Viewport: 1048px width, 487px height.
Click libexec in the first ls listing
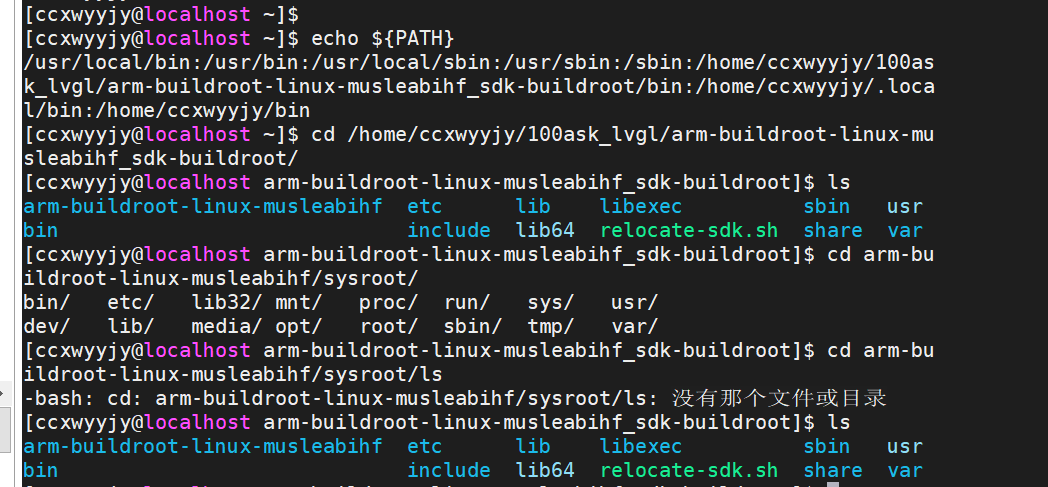(x=641, y=206)
